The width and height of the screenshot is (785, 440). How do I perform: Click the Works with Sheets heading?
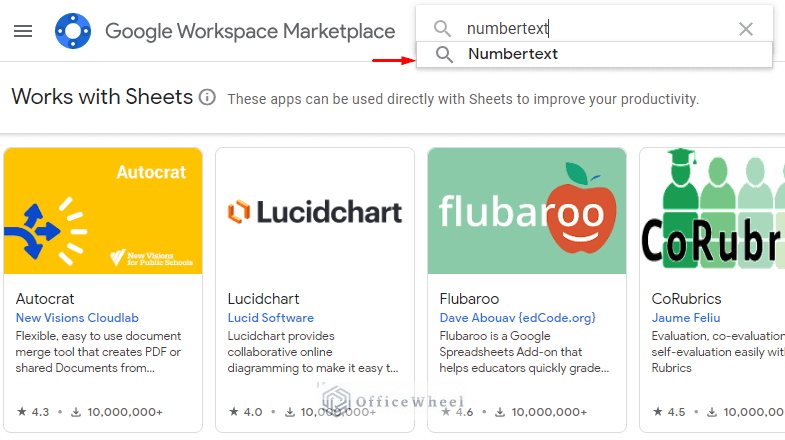[102, 97]
